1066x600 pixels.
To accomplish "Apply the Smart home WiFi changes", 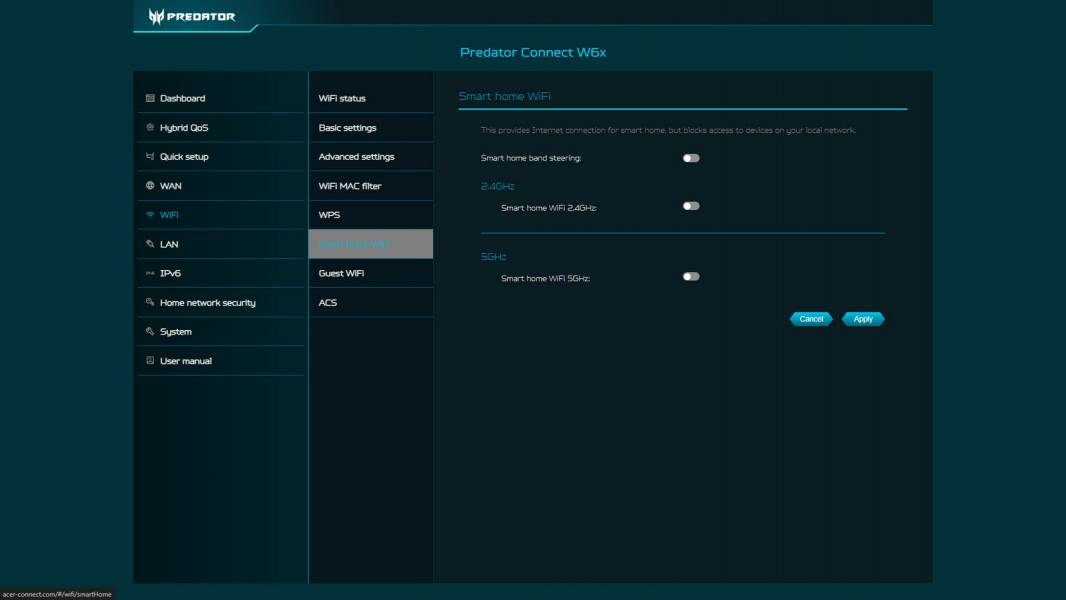I will (862, 319).
